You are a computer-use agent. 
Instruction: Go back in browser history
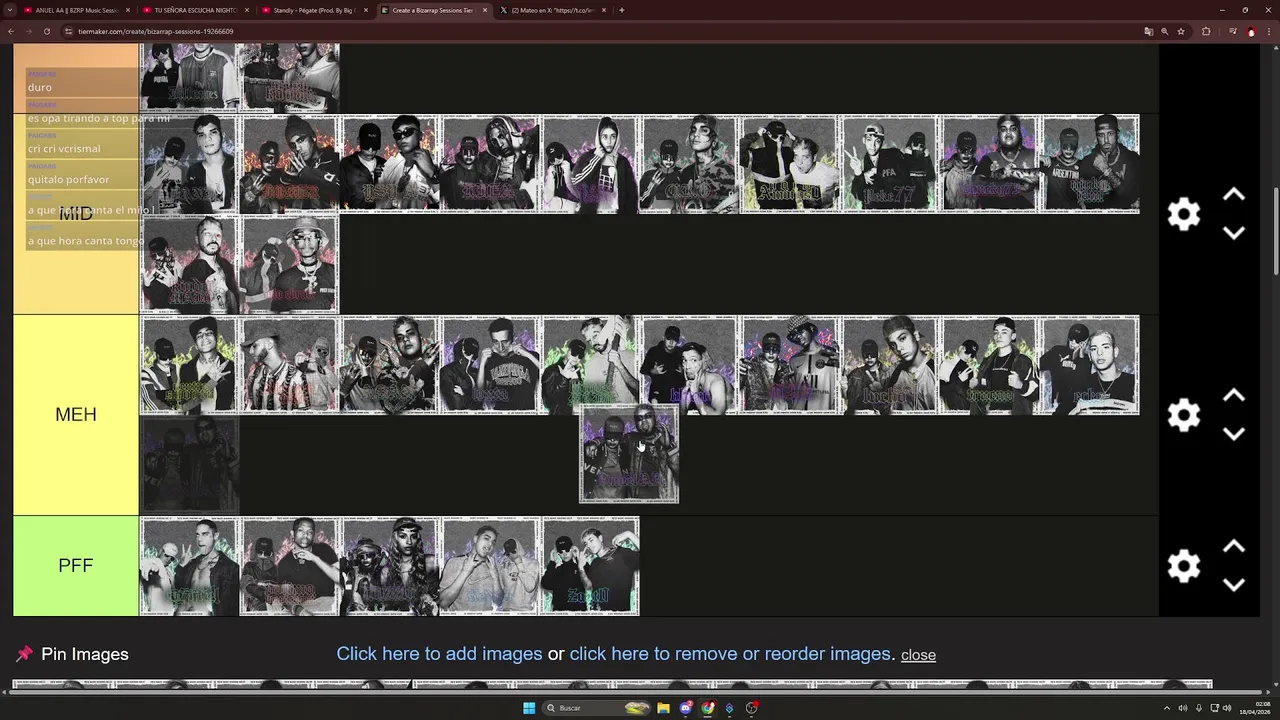point(11,31)
